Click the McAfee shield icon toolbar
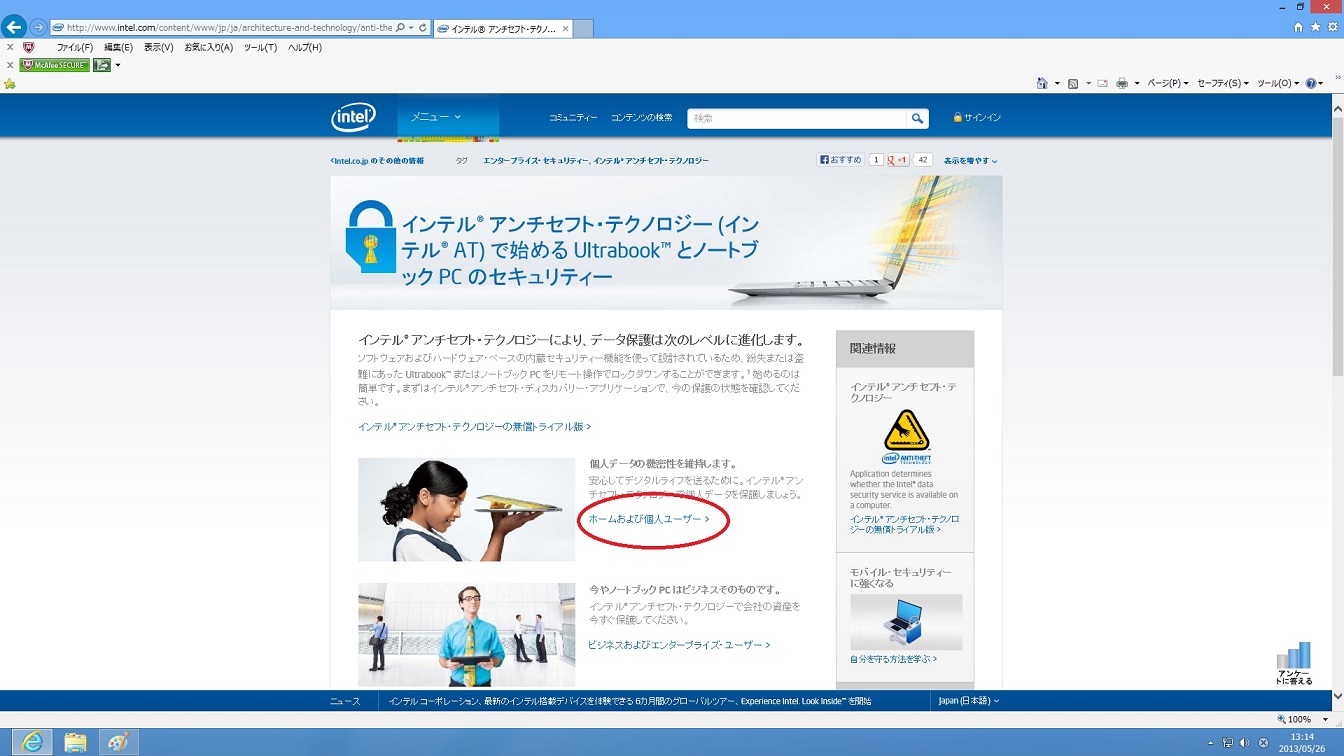Screen dimensions: 1344x756 point(28,47)
